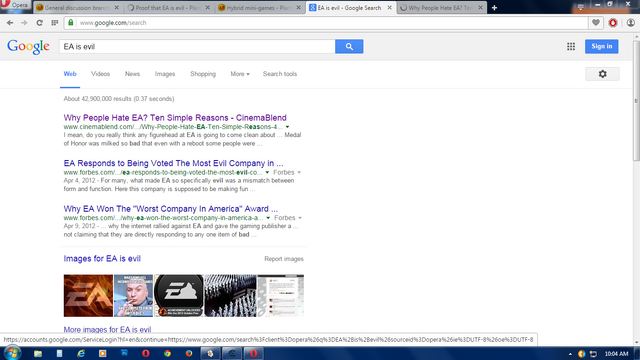Image resolution: width=640 pixels, height=360 pixels.
Task: Open the search settings gear button
Action: (x=602, y=74)
